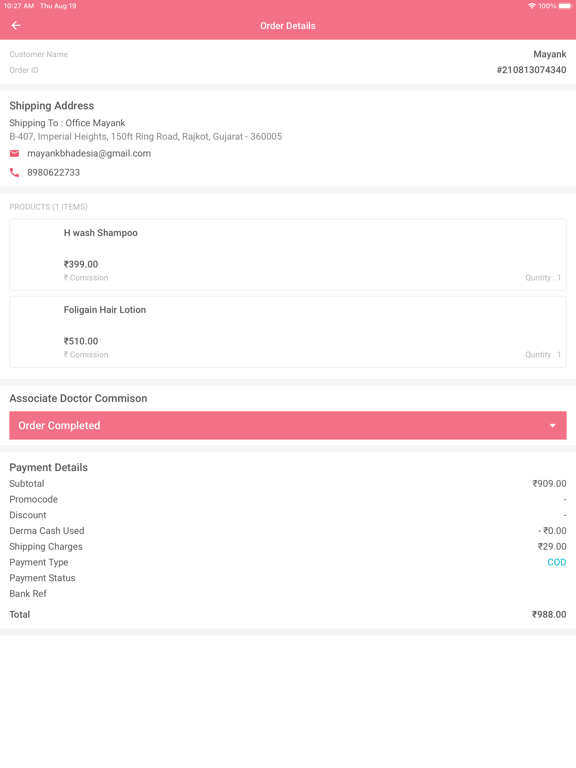This screenshot has height=768, width=576.
Task: Open email link mayankbhadesia@gmail.com
Action: (89, 153)
